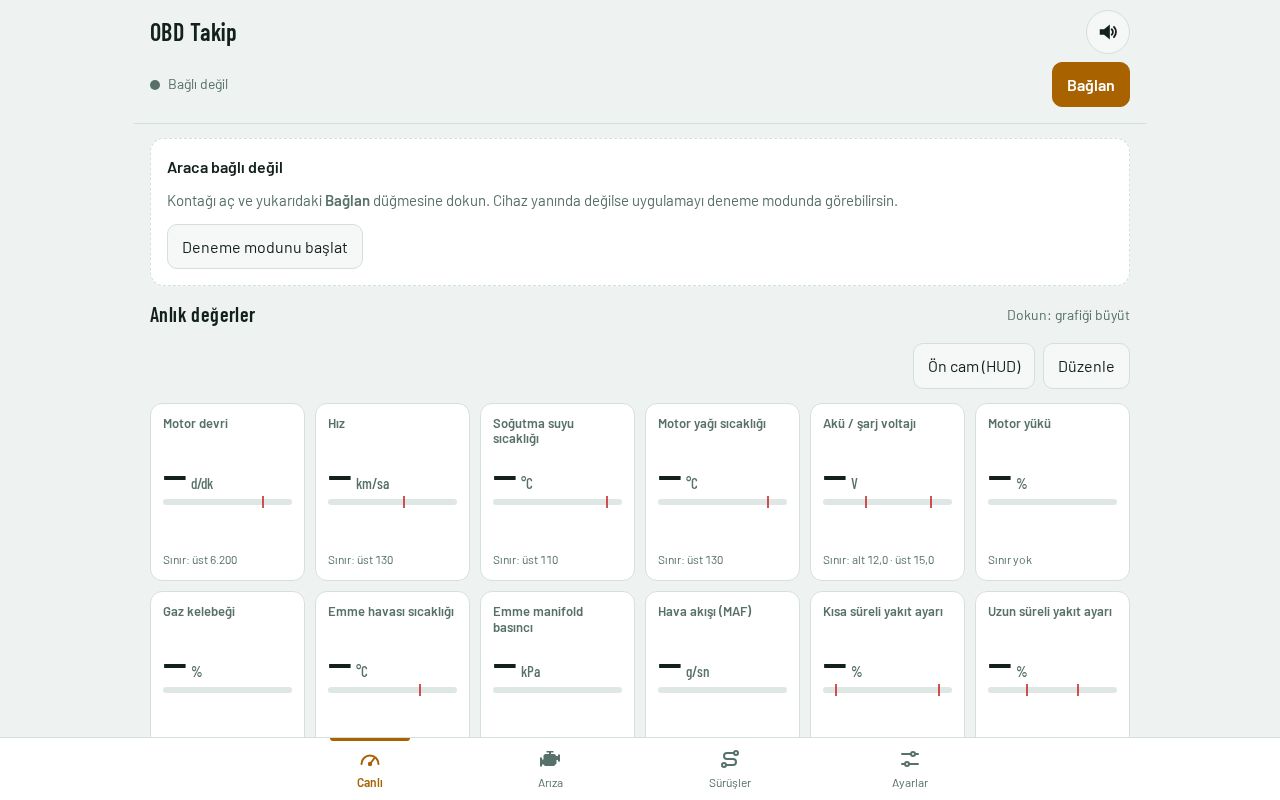Switch to the Ayarlar tab label
This screenshot has width=1280, height=800.
tap(910, 783)
